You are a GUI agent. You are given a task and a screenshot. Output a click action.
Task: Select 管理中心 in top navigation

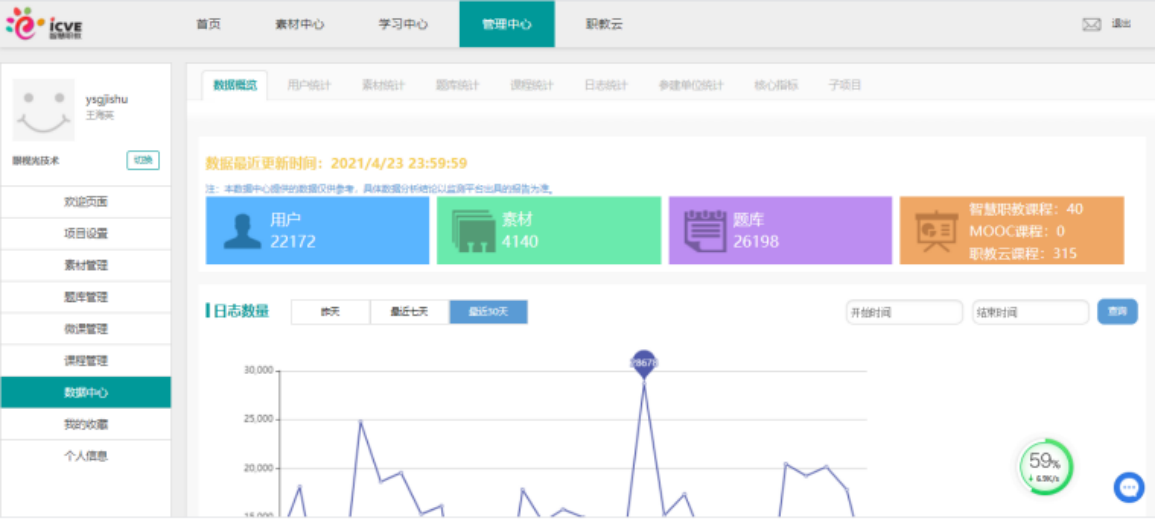point(507,24)
